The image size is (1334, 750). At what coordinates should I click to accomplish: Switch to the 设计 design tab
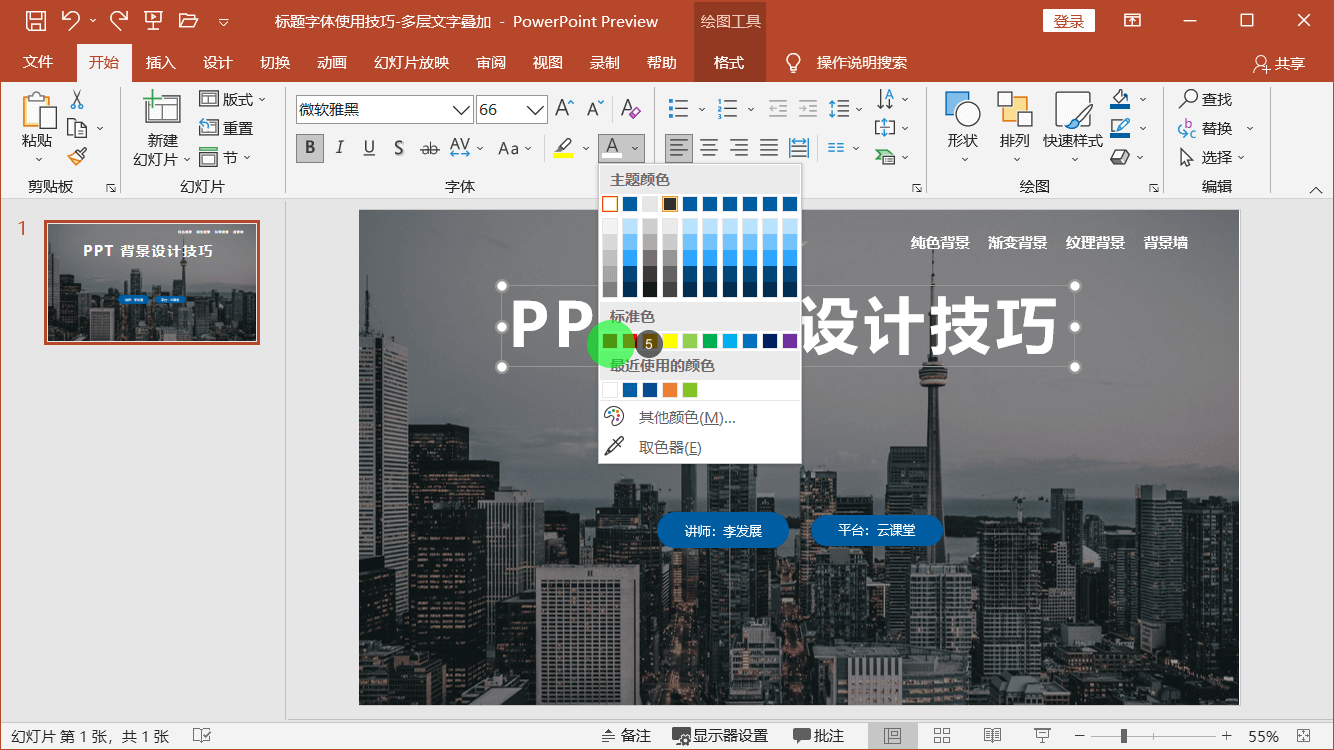pos(217,62)
